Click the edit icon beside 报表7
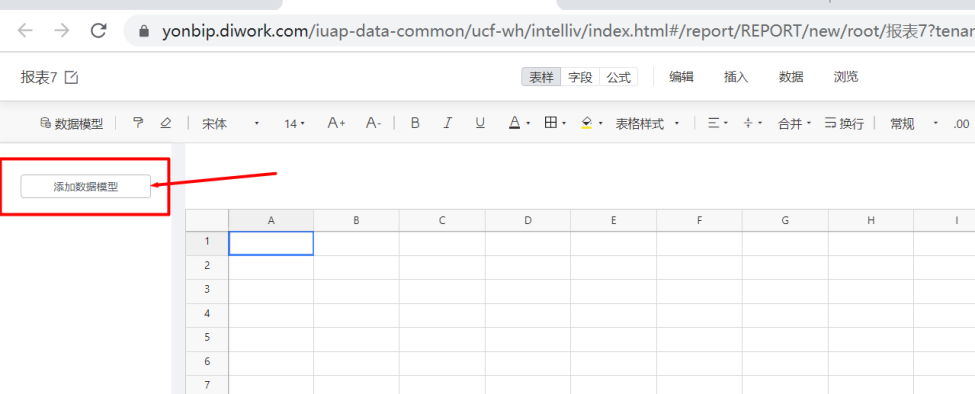Screen dimensions: 975x394 coord(72,78)
